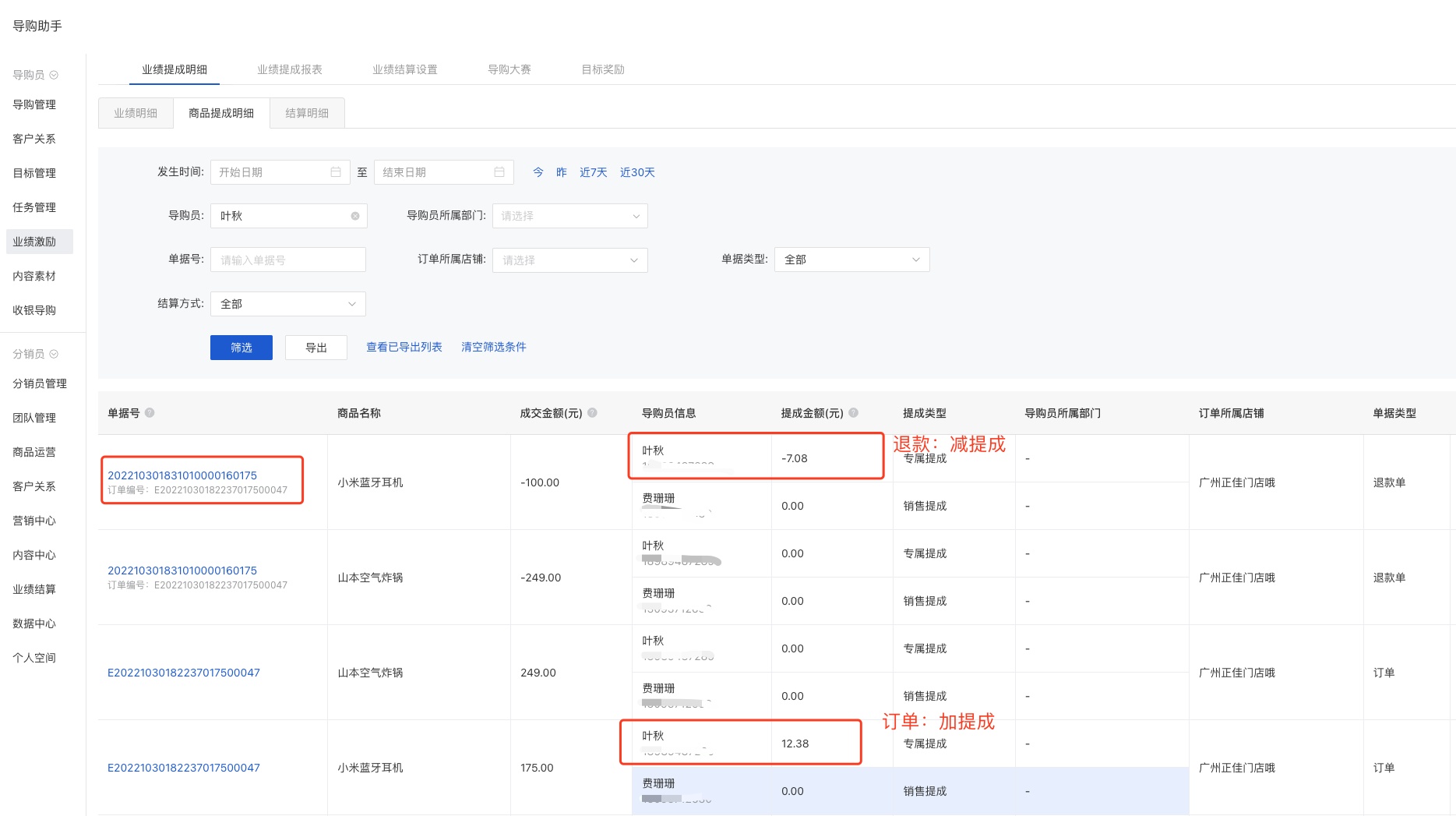Click help icon next to 成交金额(元) header
Viewport: 1456px width, 816px height.
tap(592, 413)
